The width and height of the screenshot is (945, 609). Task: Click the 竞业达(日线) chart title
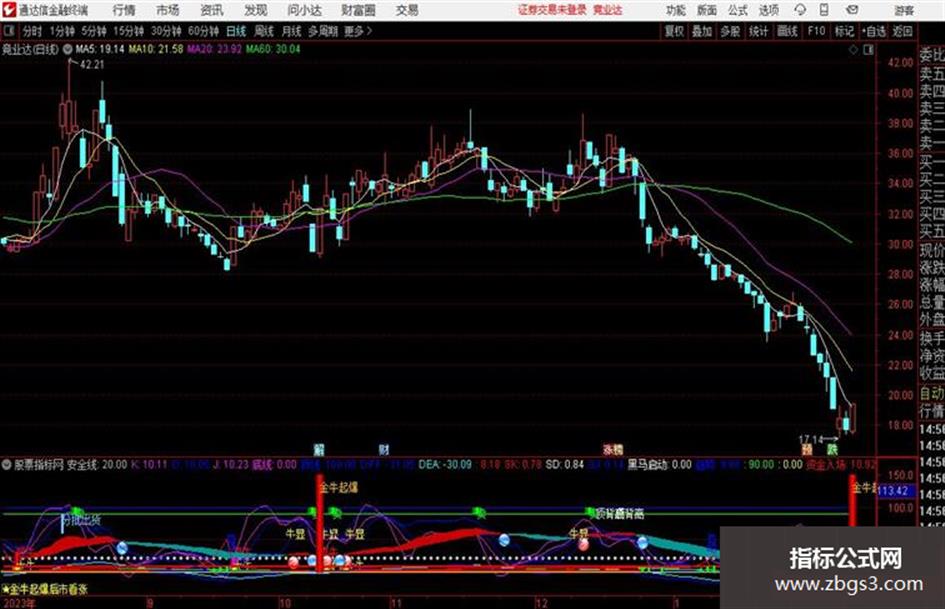point(30,49)
